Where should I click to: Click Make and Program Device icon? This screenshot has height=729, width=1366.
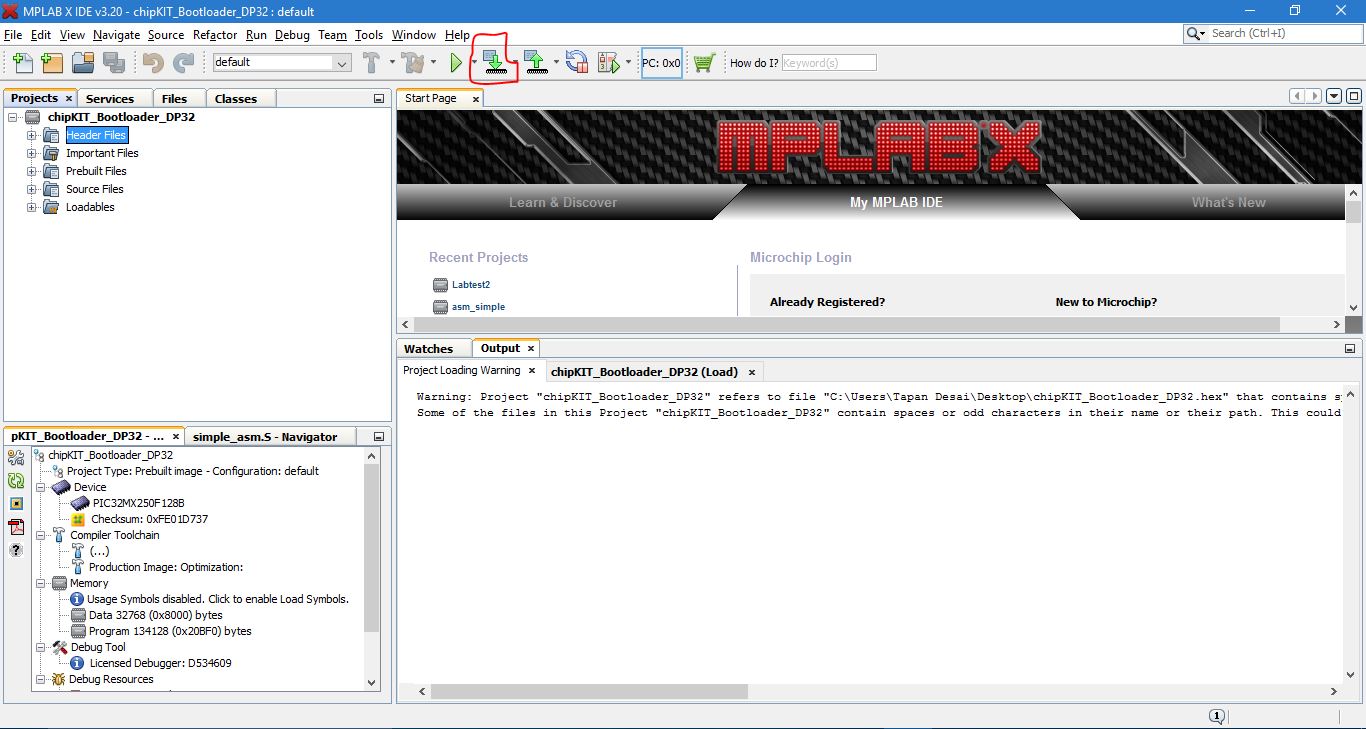coord(494,63)
